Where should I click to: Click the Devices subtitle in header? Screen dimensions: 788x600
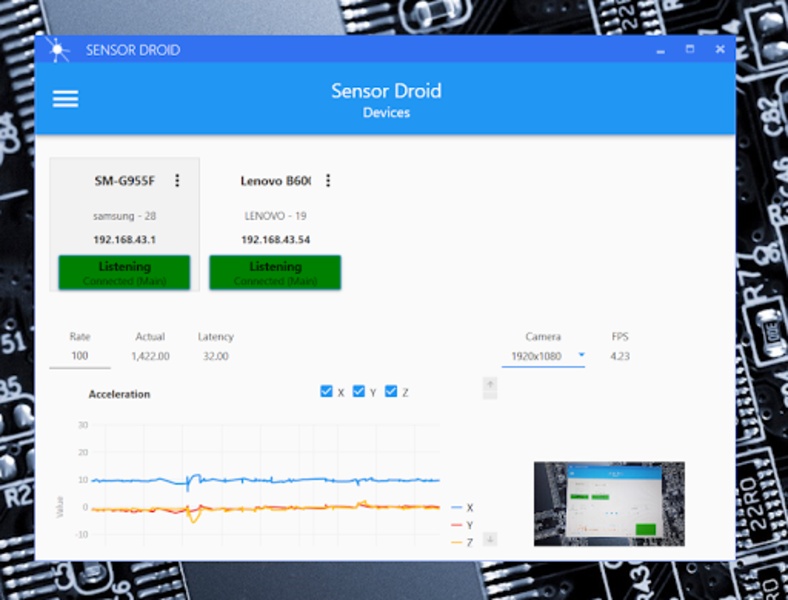click(x=386, y=113)
